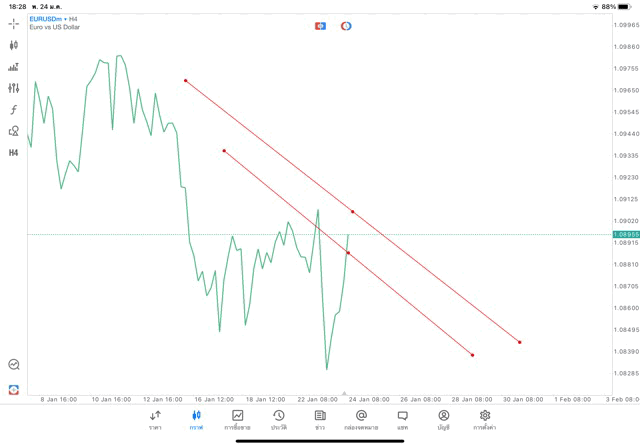Screen dimensions: 640x447
Task: Open the function (f) indicators icon
Action: point(13,110)
